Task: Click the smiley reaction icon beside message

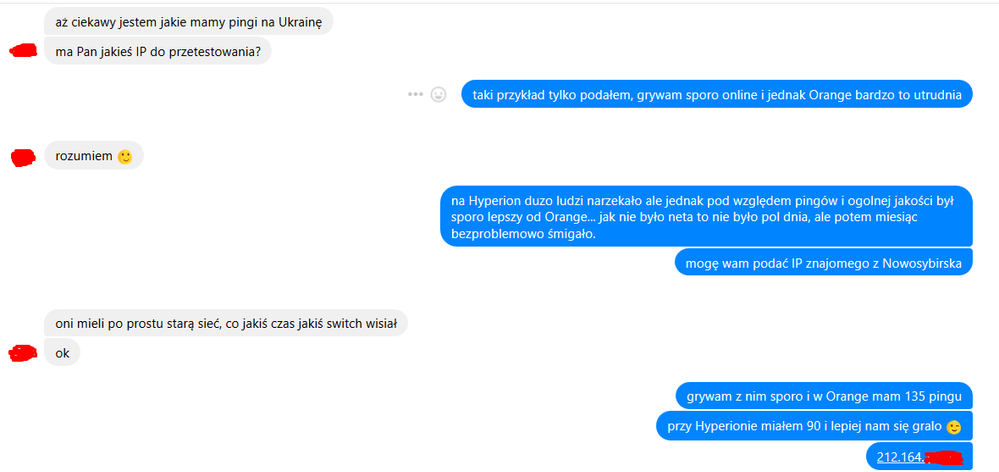Action: [438, 95]
